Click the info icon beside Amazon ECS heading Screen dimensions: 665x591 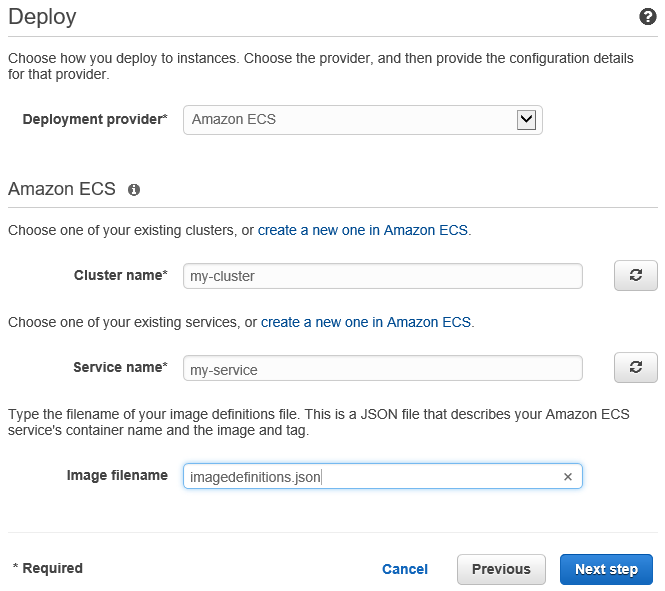[134, 189]
